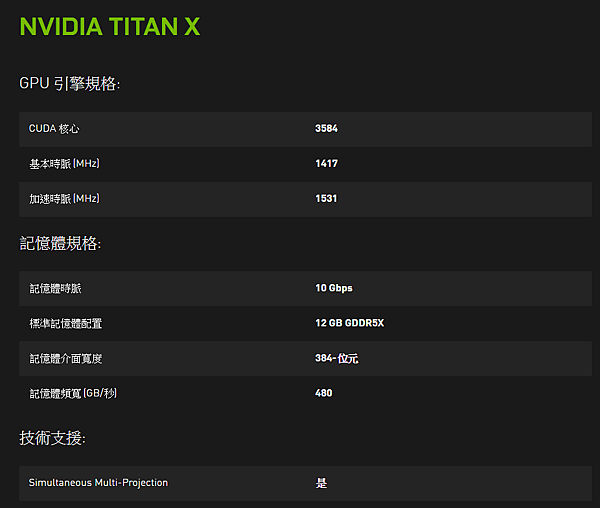Click the 記憶體頻寬 (GB/秒) label

(73, 393)
